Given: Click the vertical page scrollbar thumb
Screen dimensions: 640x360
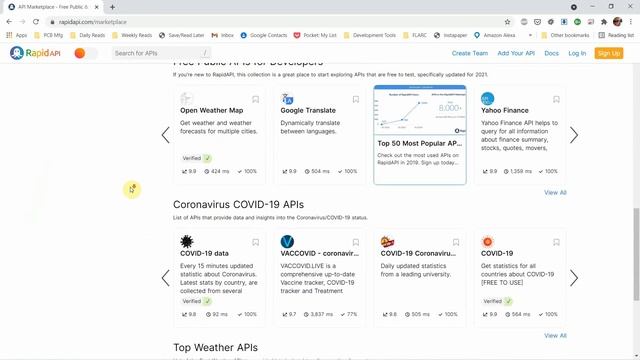Looking at the screenshot, I should point(636,254).
